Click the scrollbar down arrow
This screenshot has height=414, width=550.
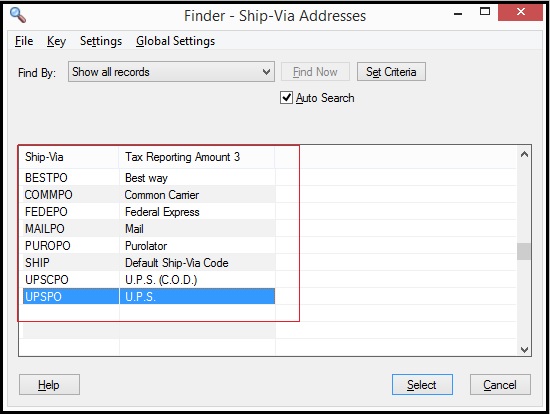pos(524,349)
